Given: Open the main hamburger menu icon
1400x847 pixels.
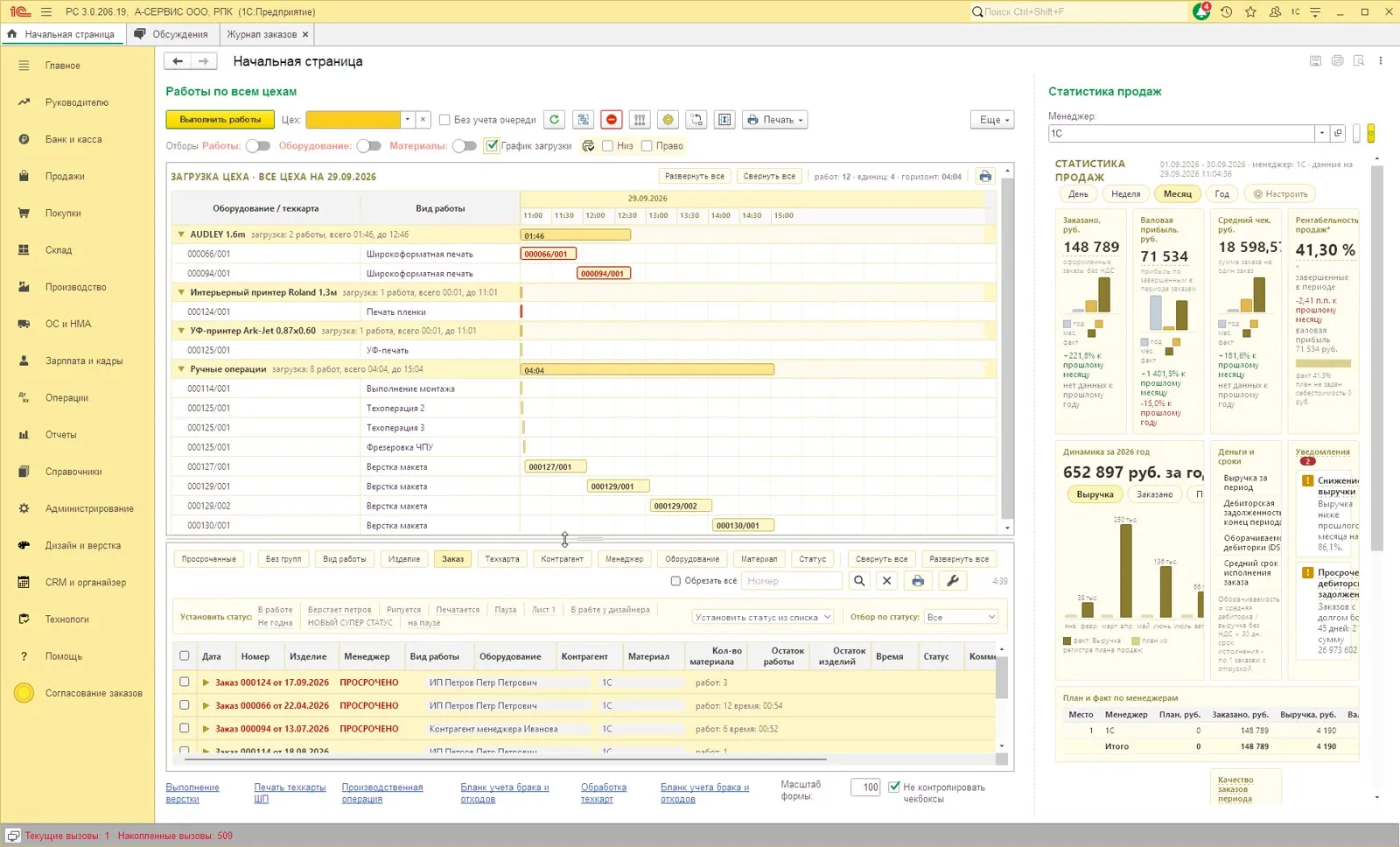Looking at the screenshot, I should tap(46, 11).
